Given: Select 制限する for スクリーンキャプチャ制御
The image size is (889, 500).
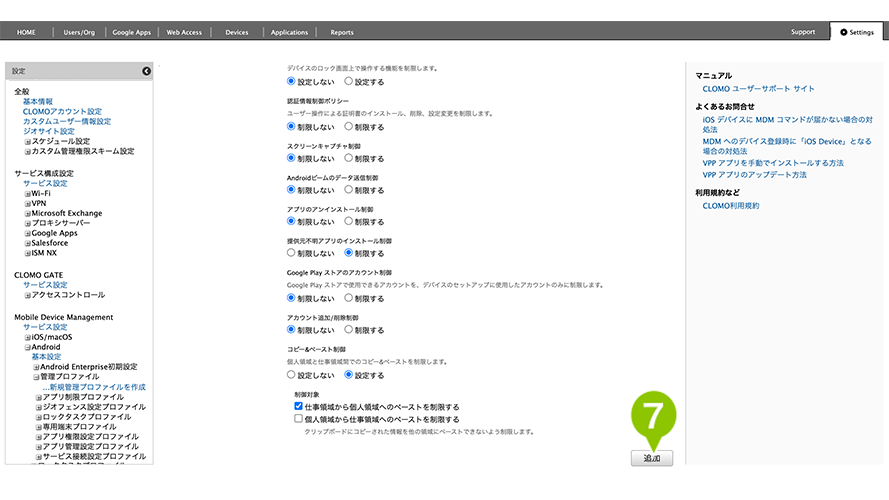Looking at the screenshot, I should click(x=349, y=158).
